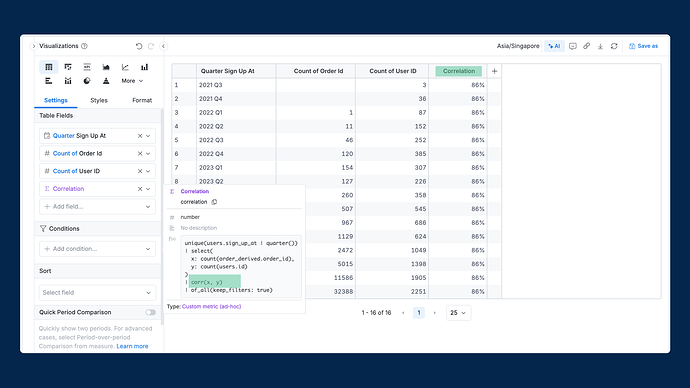This screenshot has height=388, width=690.
Task: Remove the Correlation field with X
Action: [140, 189]
